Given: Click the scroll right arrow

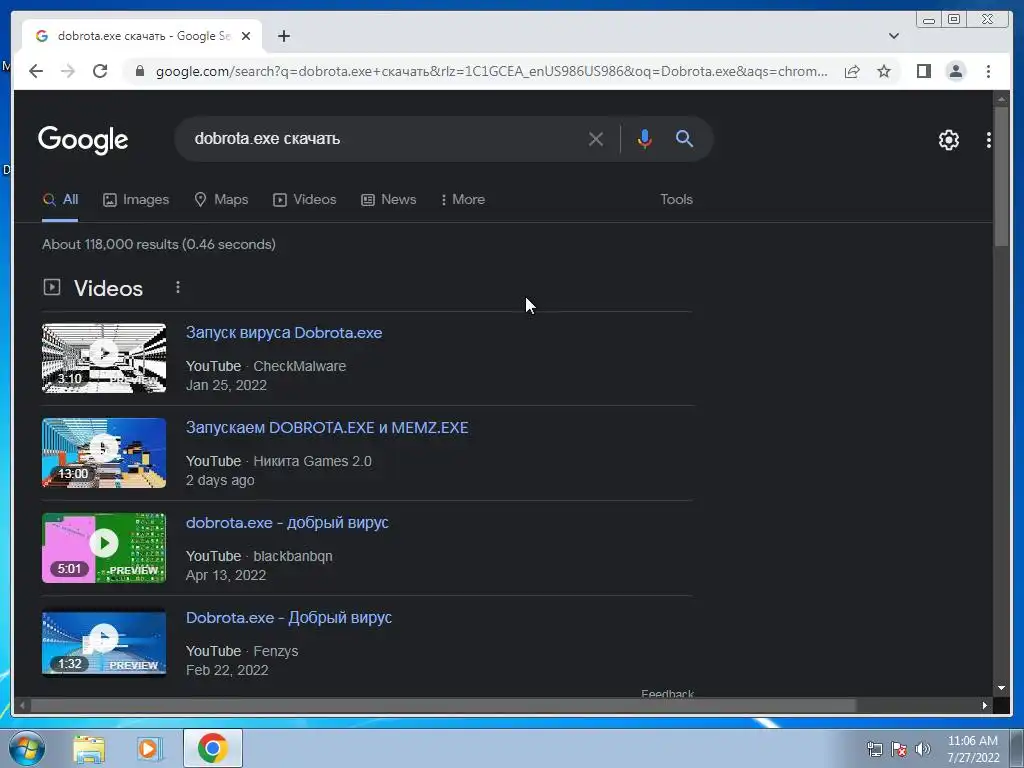Looking at the screenshot, I should pos(984,705).
